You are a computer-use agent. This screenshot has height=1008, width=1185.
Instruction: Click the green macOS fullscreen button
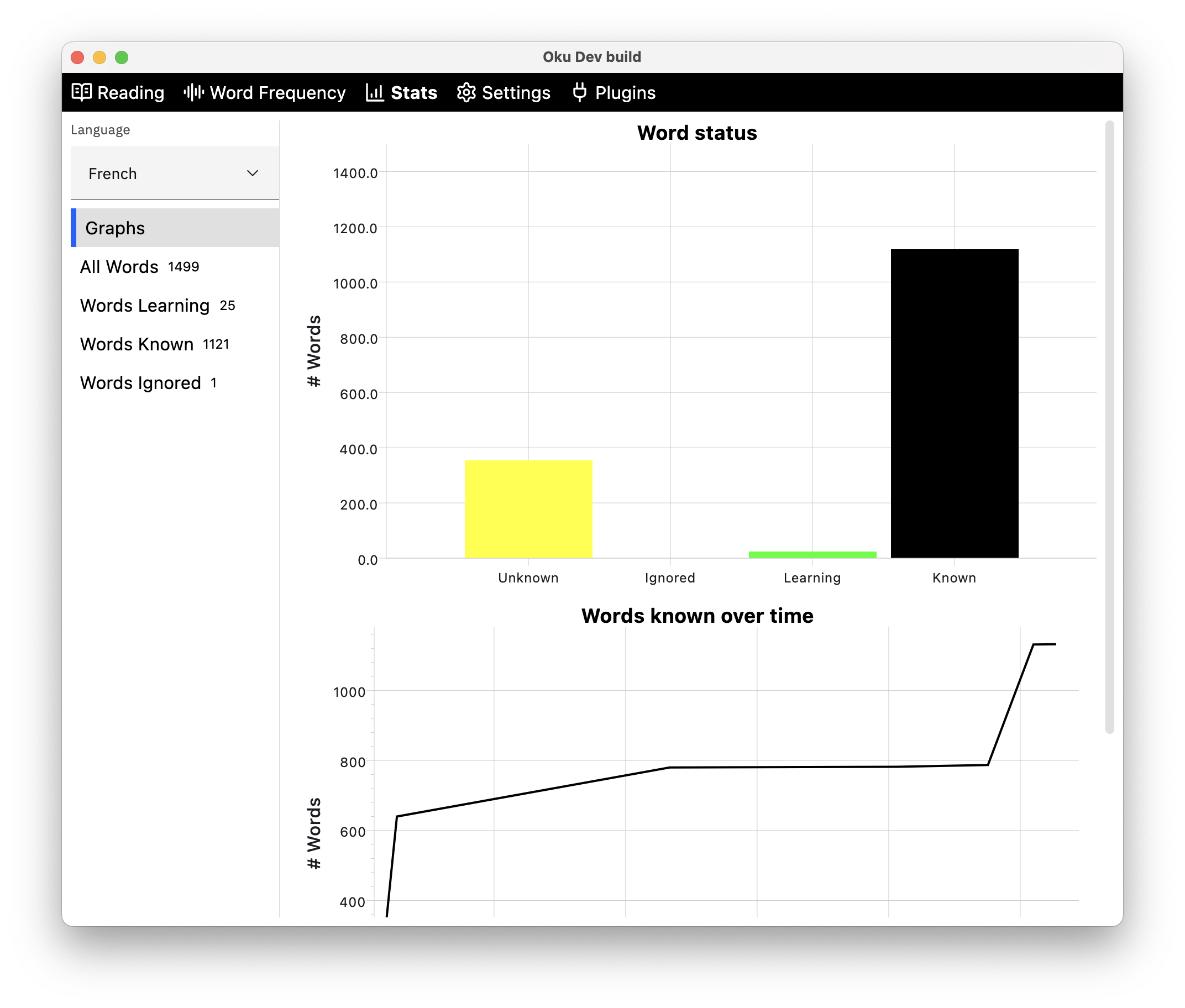click(122, 57)
